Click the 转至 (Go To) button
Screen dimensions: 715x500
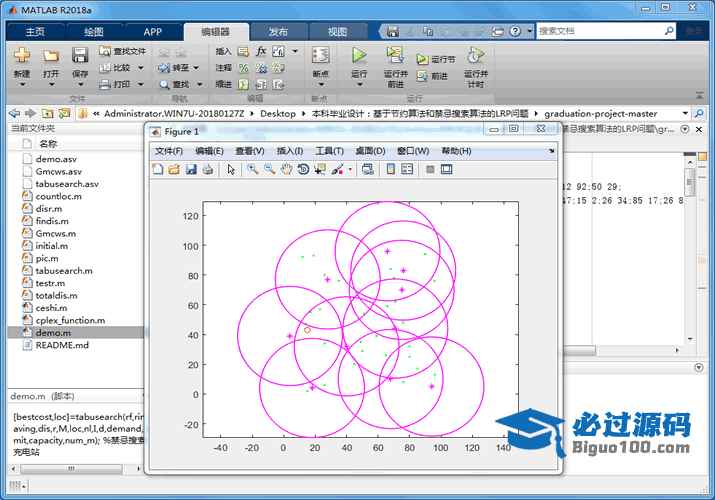174,68
